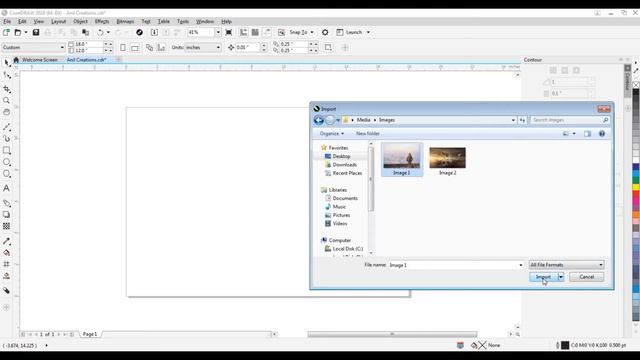Select the Color Eyedropper tool
The image size is (640, 360).
(7, 241)
